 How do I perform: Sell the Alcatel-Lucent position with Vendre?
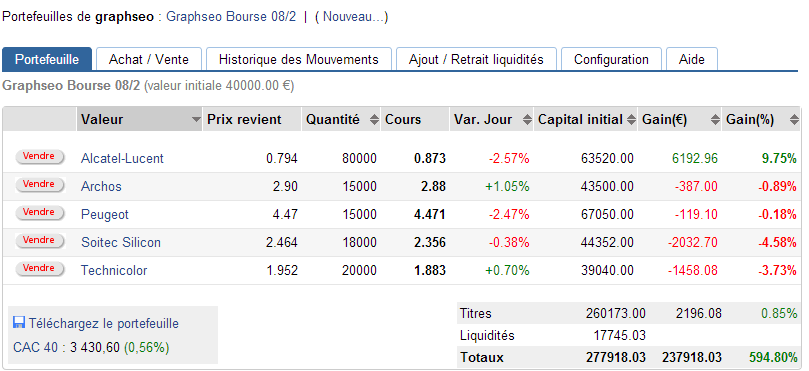click(40, 157)
